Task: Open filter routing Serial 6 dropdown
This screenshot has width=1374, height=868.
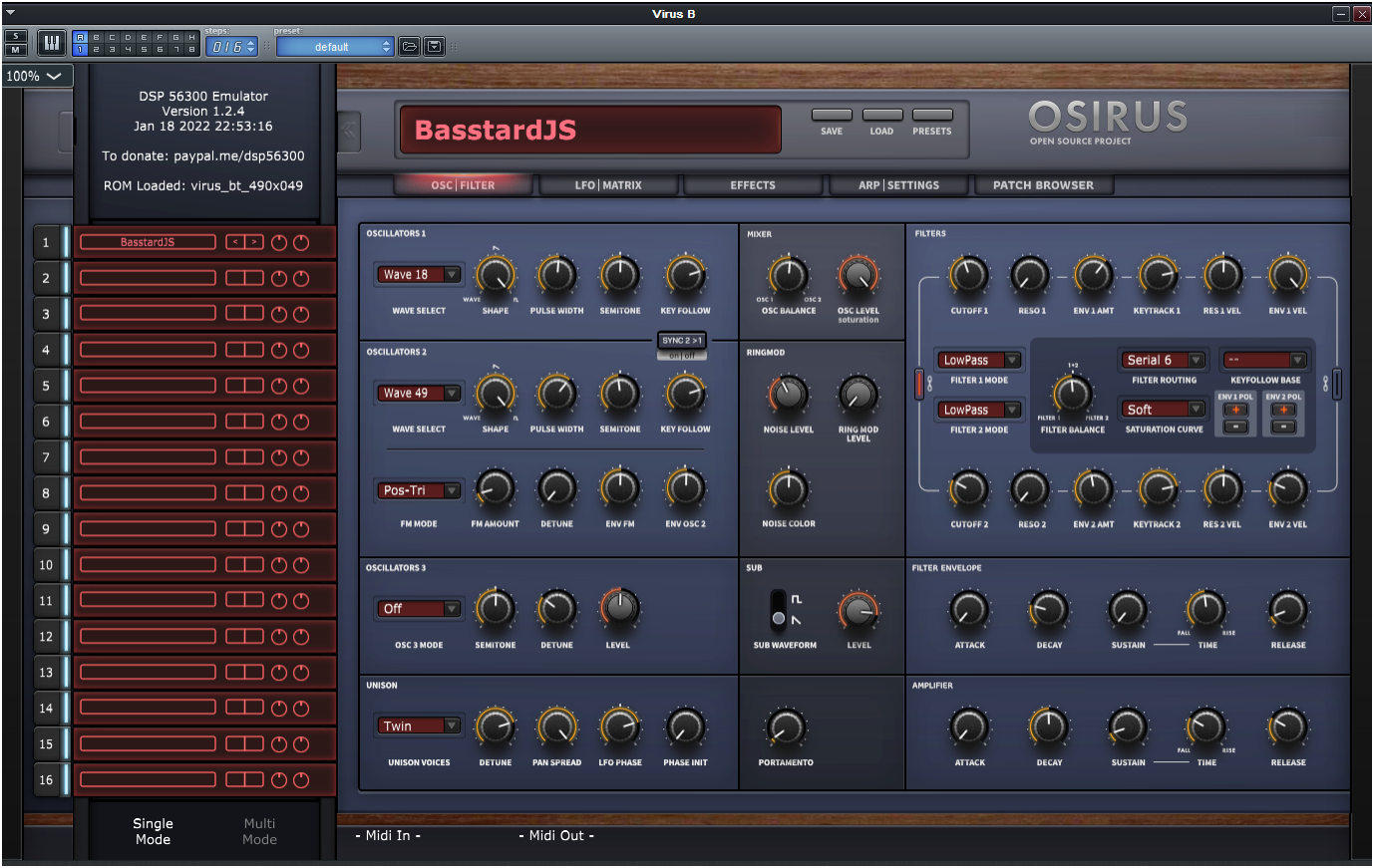Action: pos(1164,360)
